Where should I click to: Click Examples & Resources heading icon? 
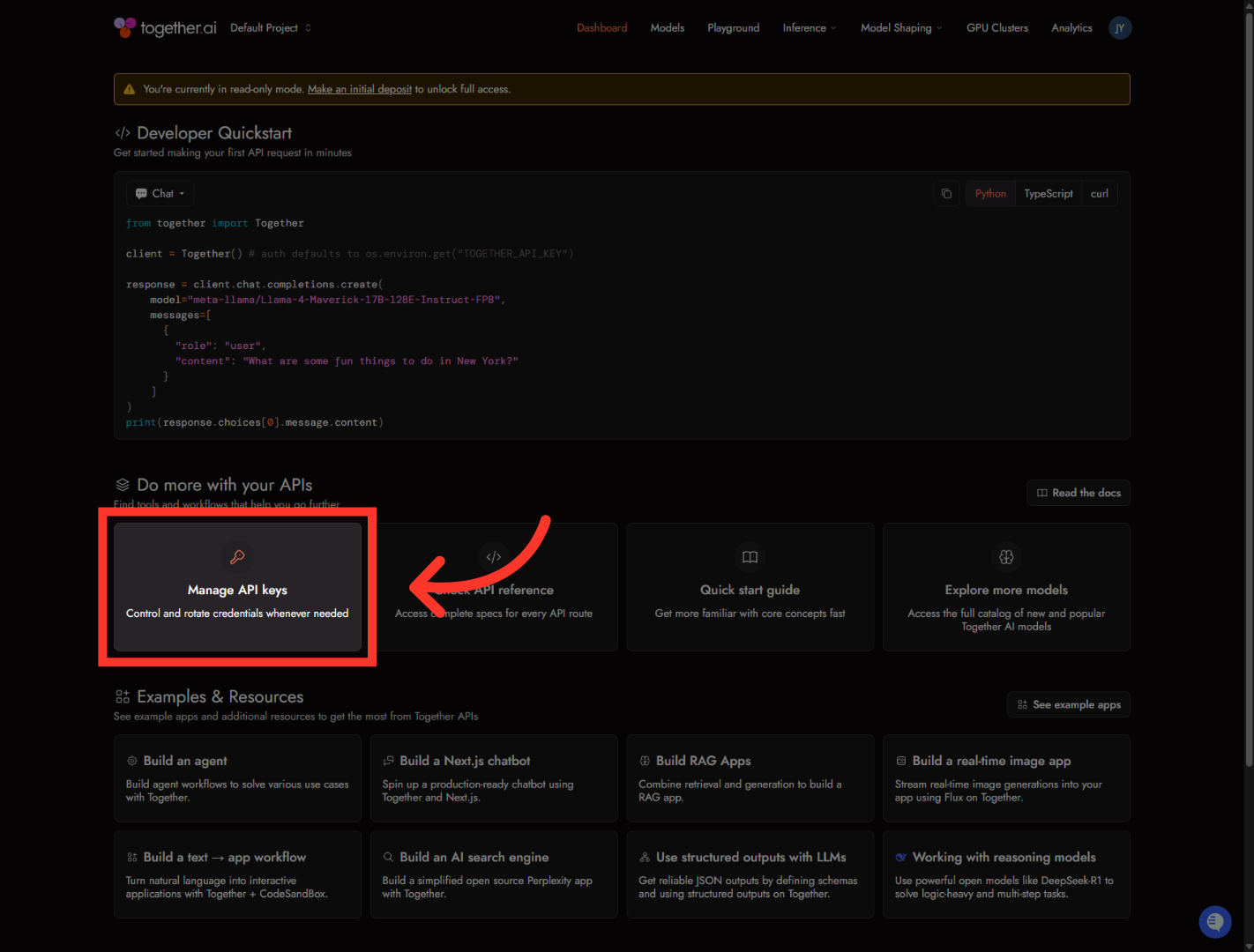point(123,697)
